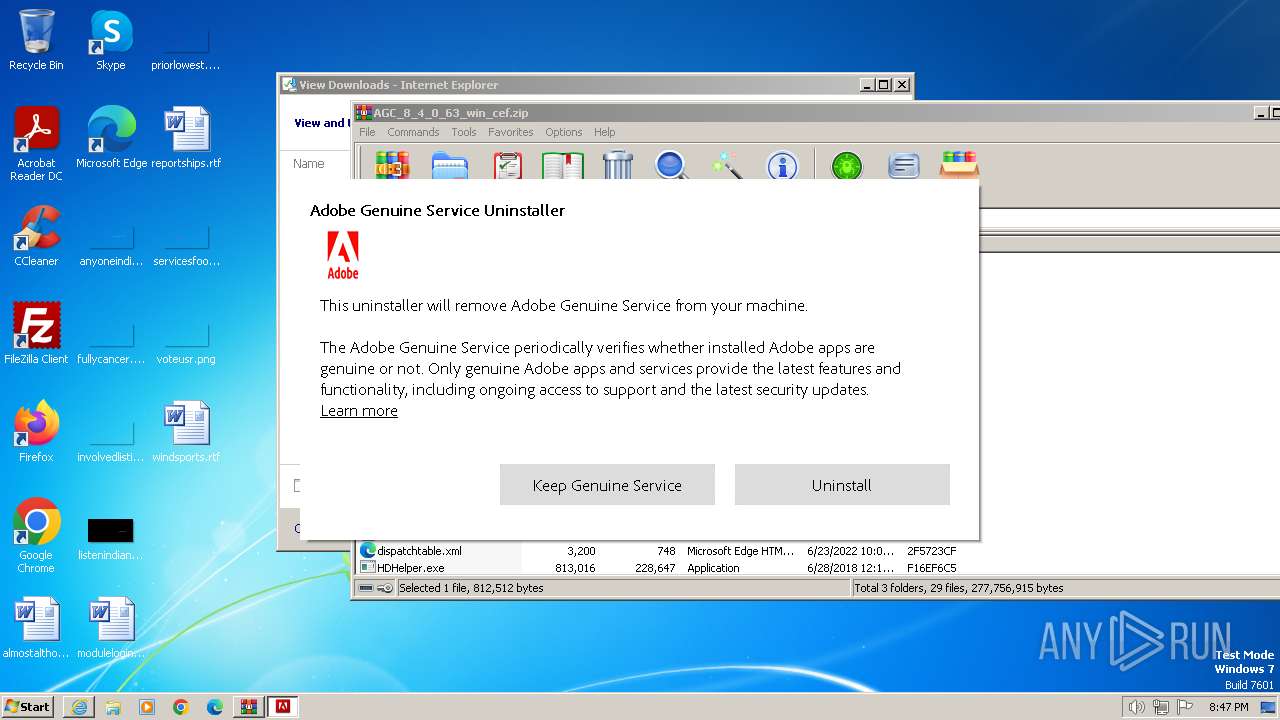The height and width of the screenshot is (720, 1280).
Task: Click Edge icon in taskbar
Action: (215, 707)
